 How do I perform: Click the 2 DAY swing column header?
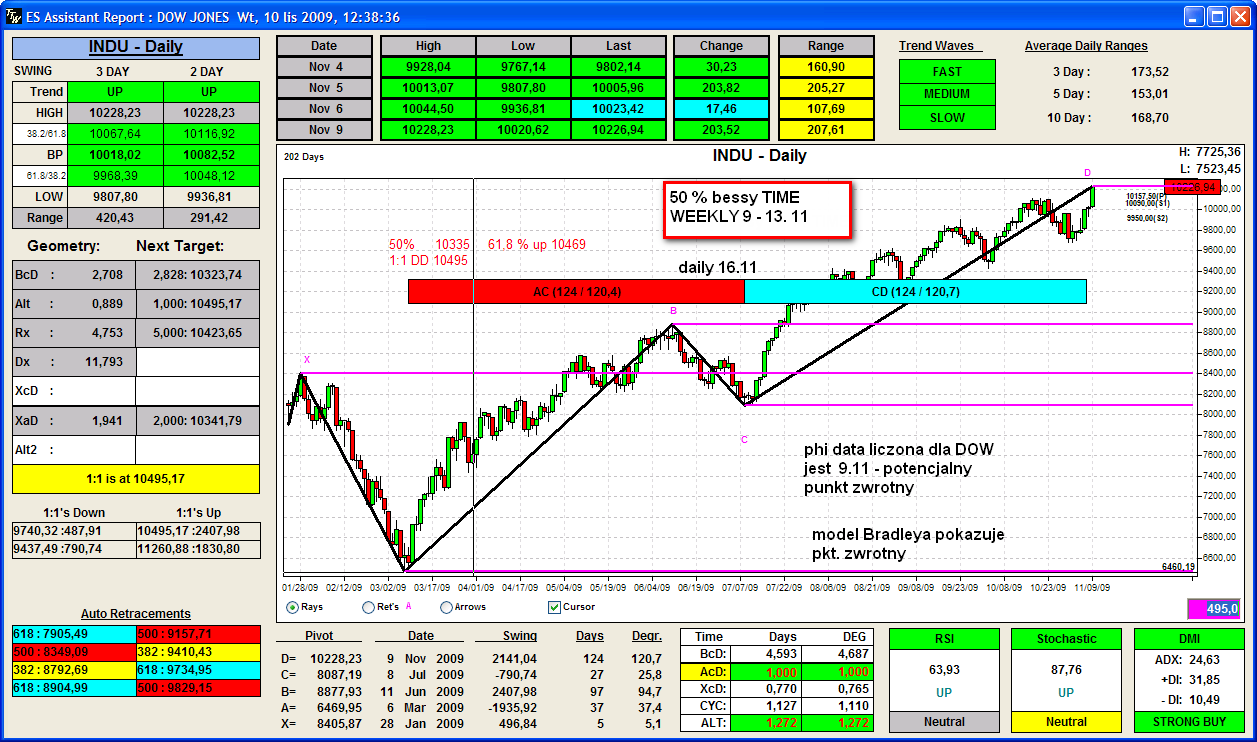206,71
